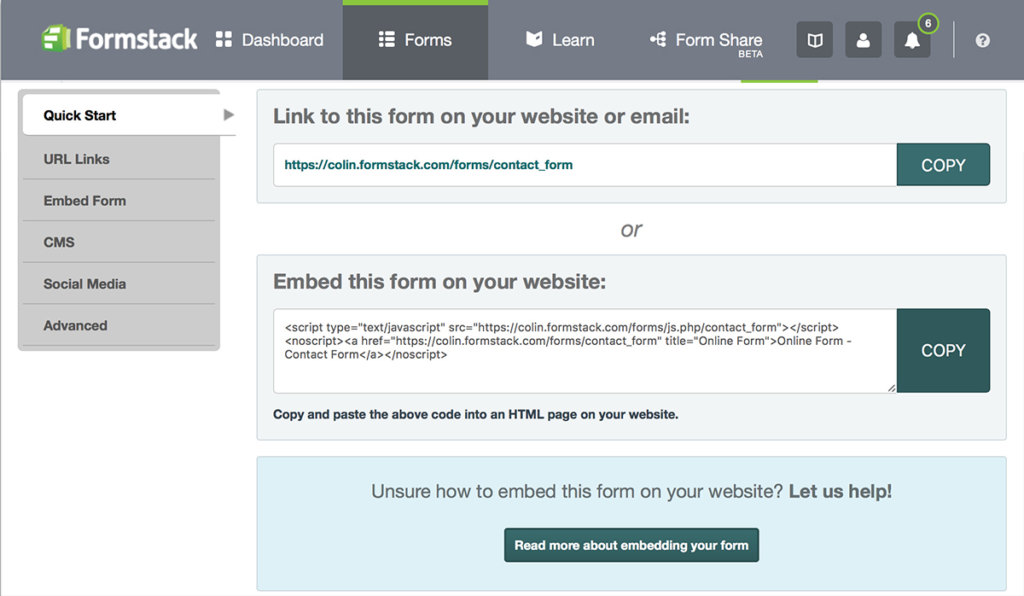Go to Embed Form section
Viewport: 1024px width, 596px height.
[x=85, y=201]
